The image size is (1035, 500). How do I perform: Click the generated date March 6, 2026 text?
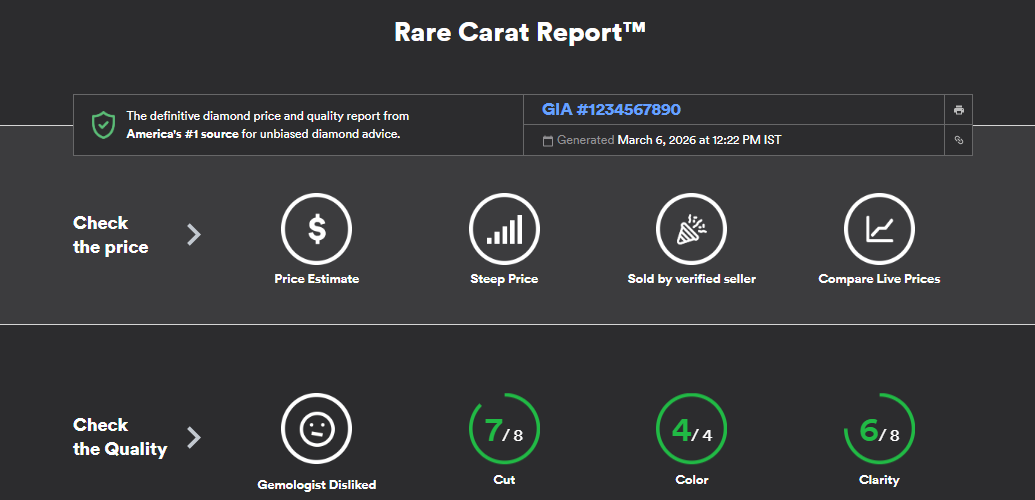point(699,140)
